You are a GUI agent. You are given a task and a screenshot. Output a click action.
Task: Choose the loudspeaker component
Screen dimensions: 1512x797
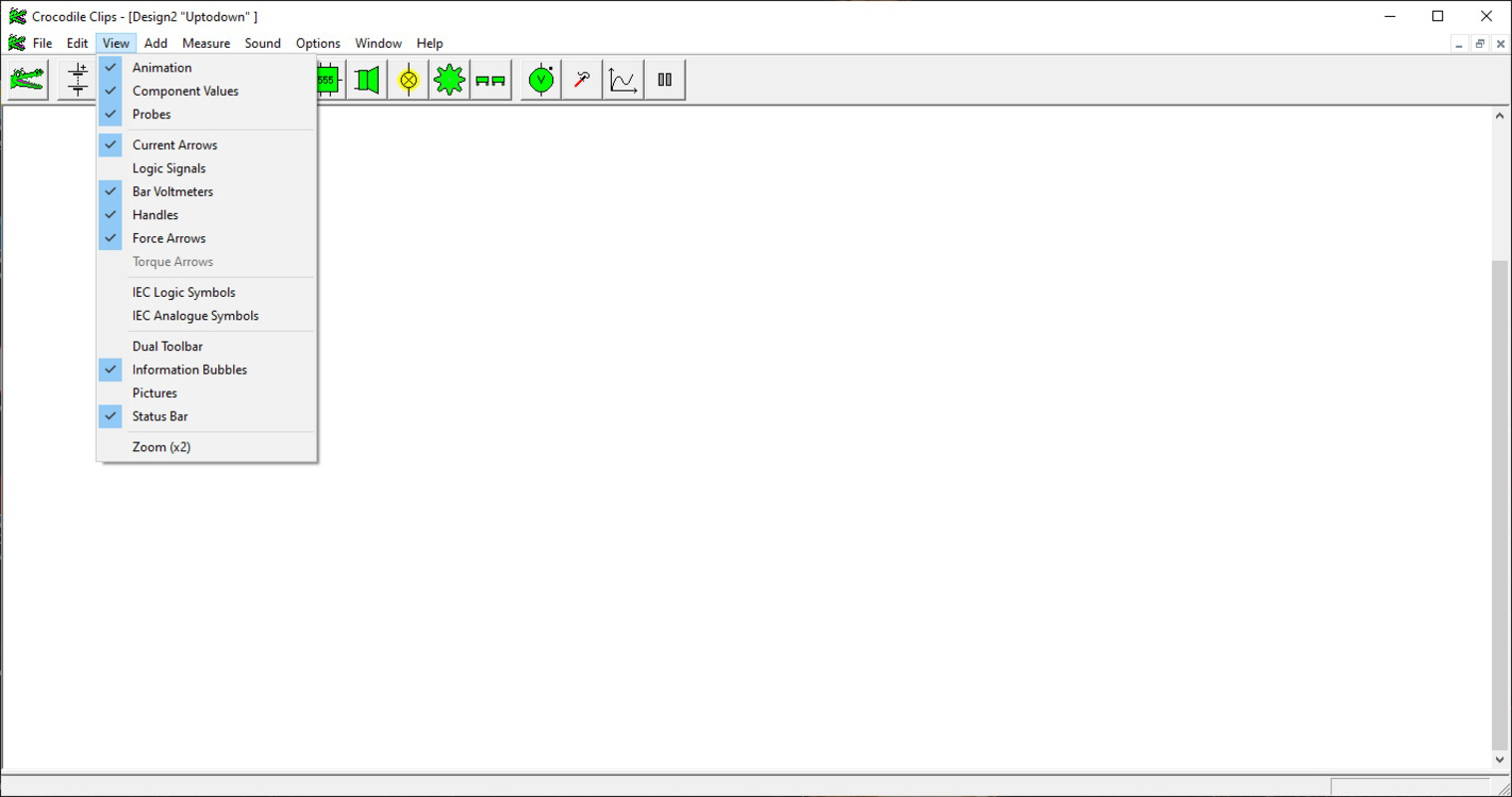(365, 79)
